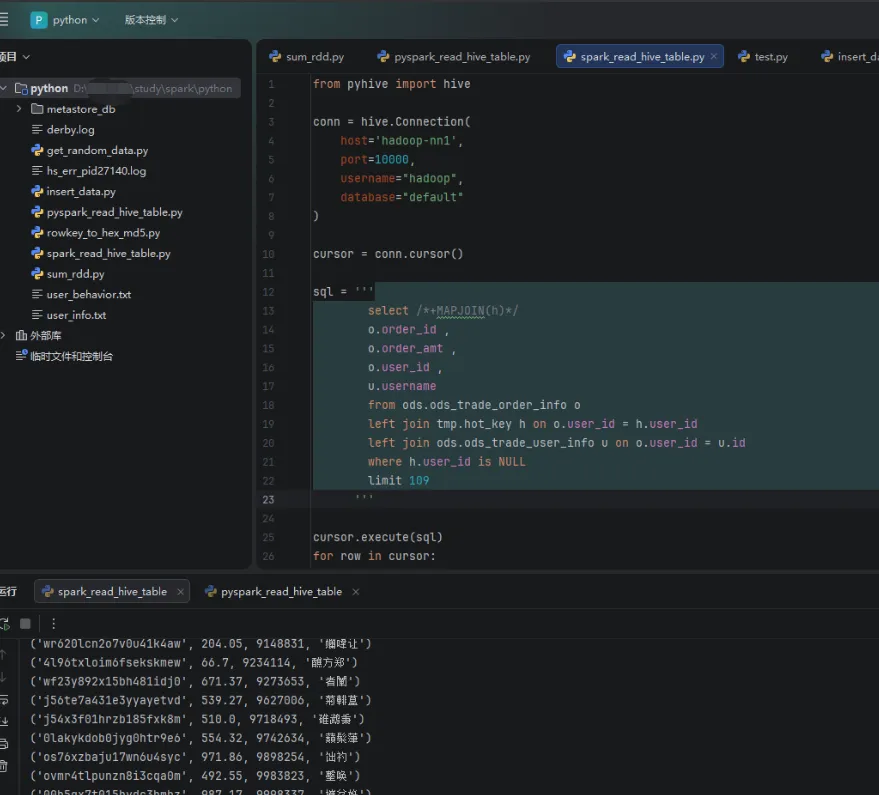Click the 'for row in cursor:' line
This screenshot has height=795, width=879.
374,556
